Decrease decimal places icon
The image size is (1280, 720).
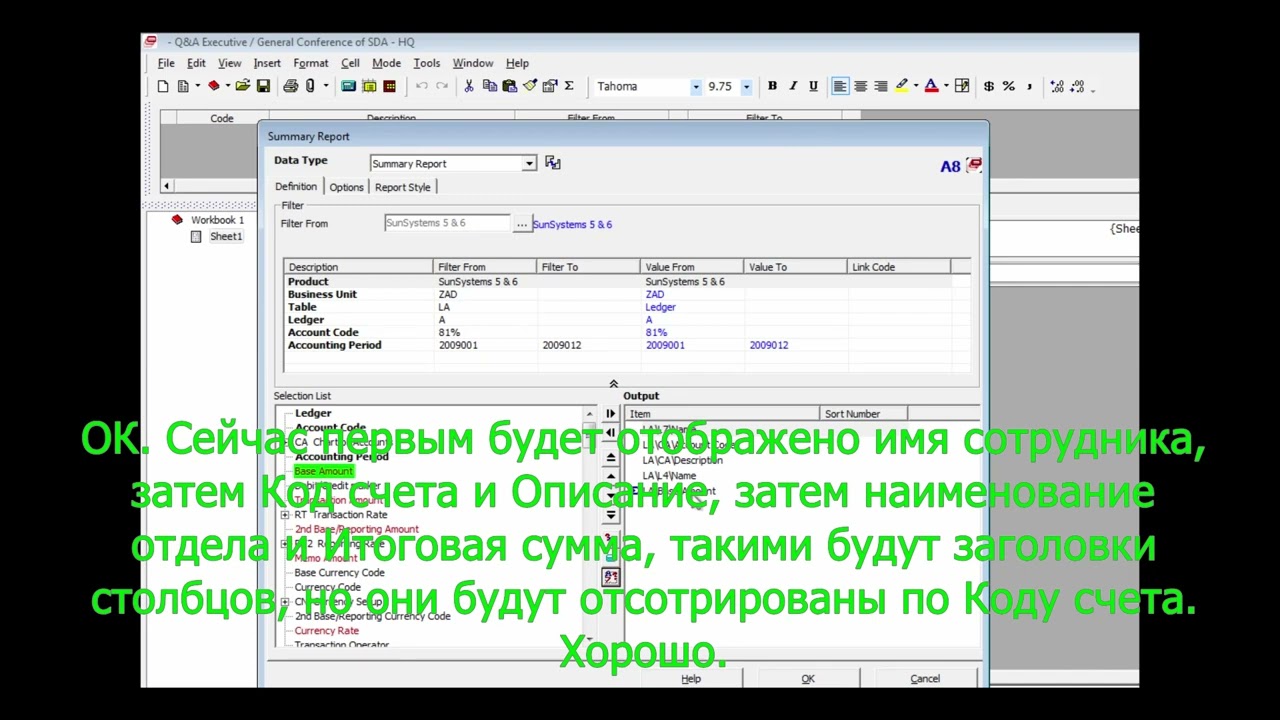(1078, 87)
